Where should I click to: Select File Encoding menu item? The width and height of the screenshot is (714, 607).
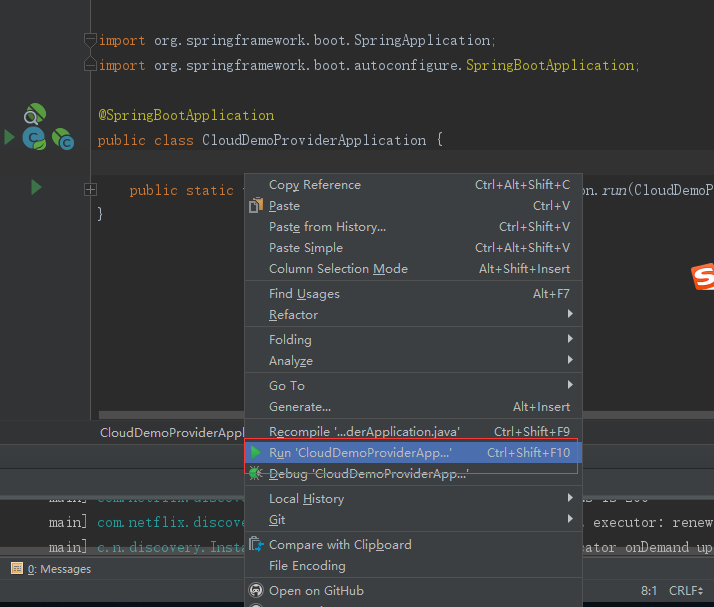(x=413, y=565)
